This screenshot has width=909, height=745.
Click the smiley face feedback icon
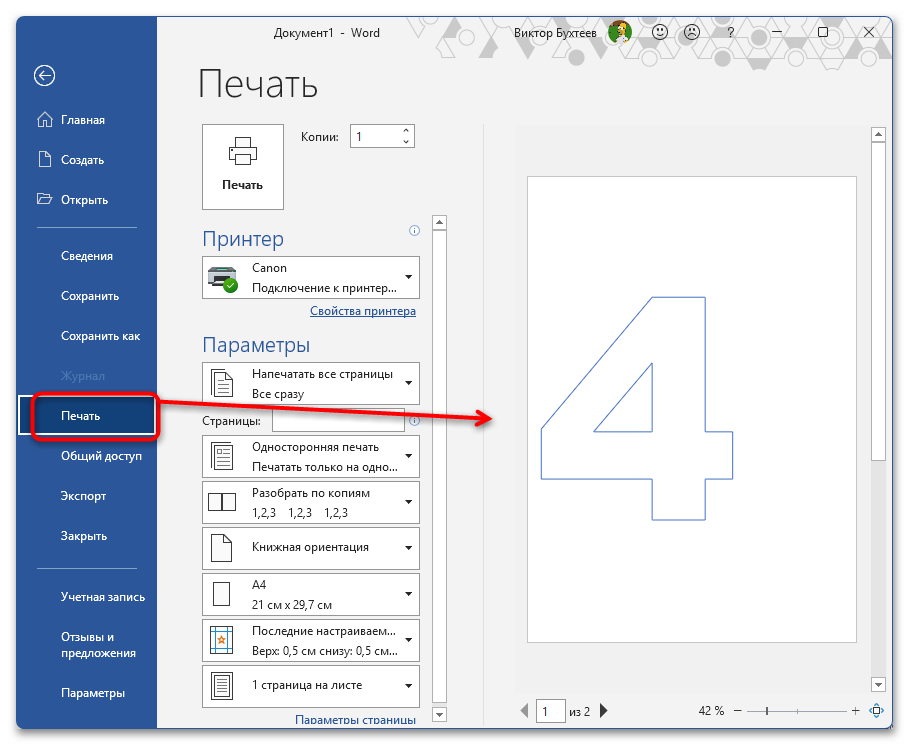tap(660, 33)
